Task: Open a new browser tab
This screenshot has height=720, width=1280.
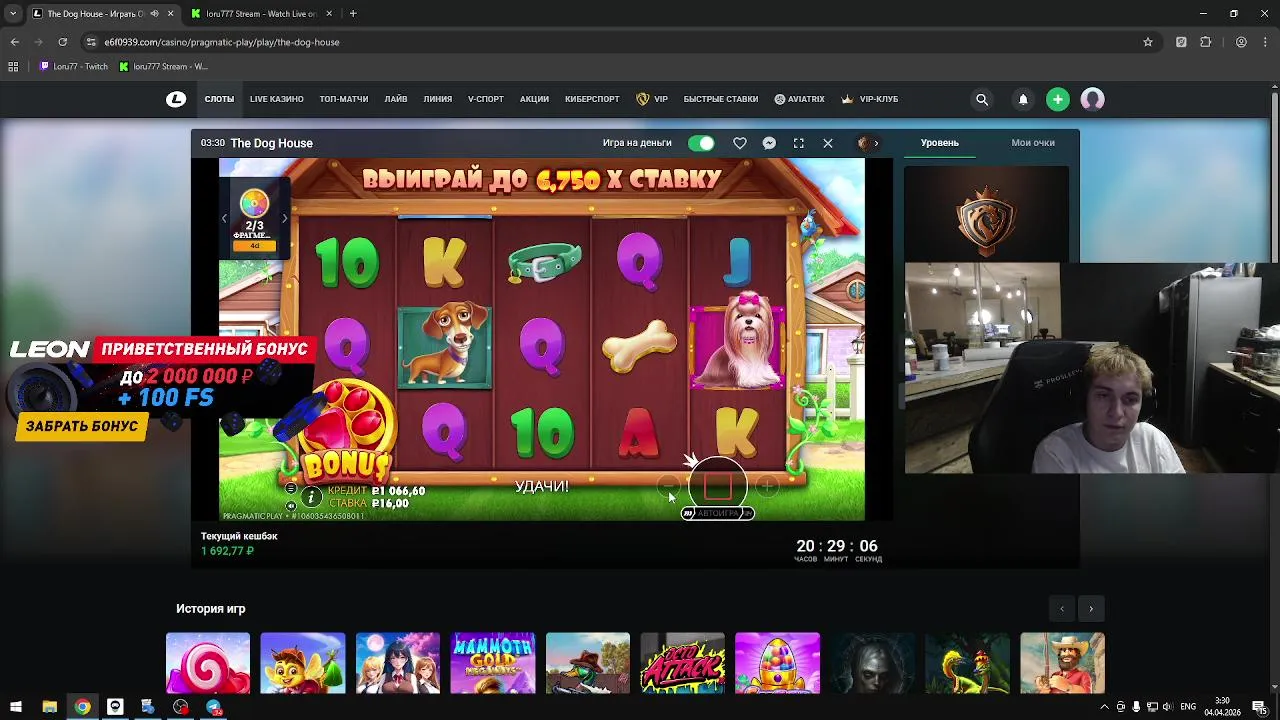Action: pos(353,14)
